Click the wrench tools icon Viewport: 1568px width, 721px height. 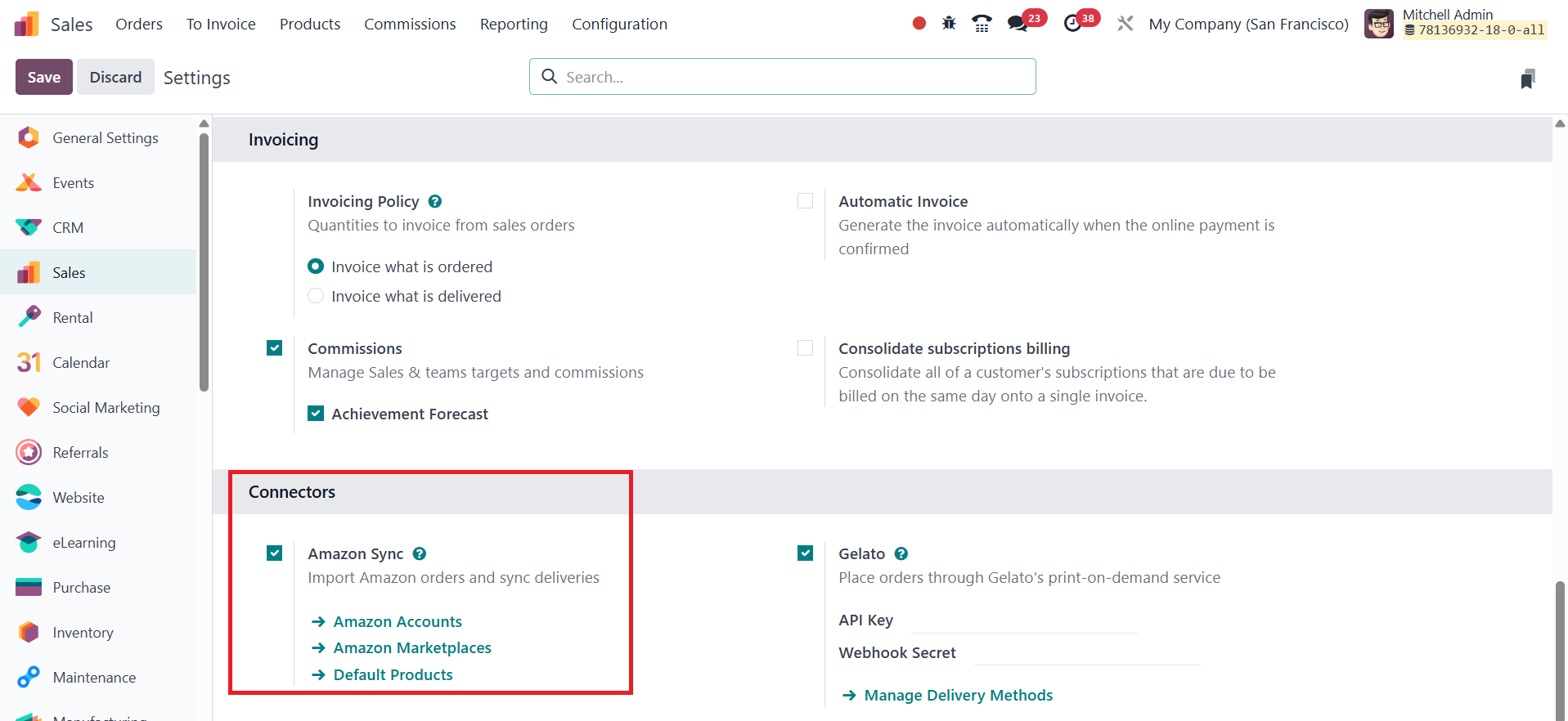[x=1125, y=24]
